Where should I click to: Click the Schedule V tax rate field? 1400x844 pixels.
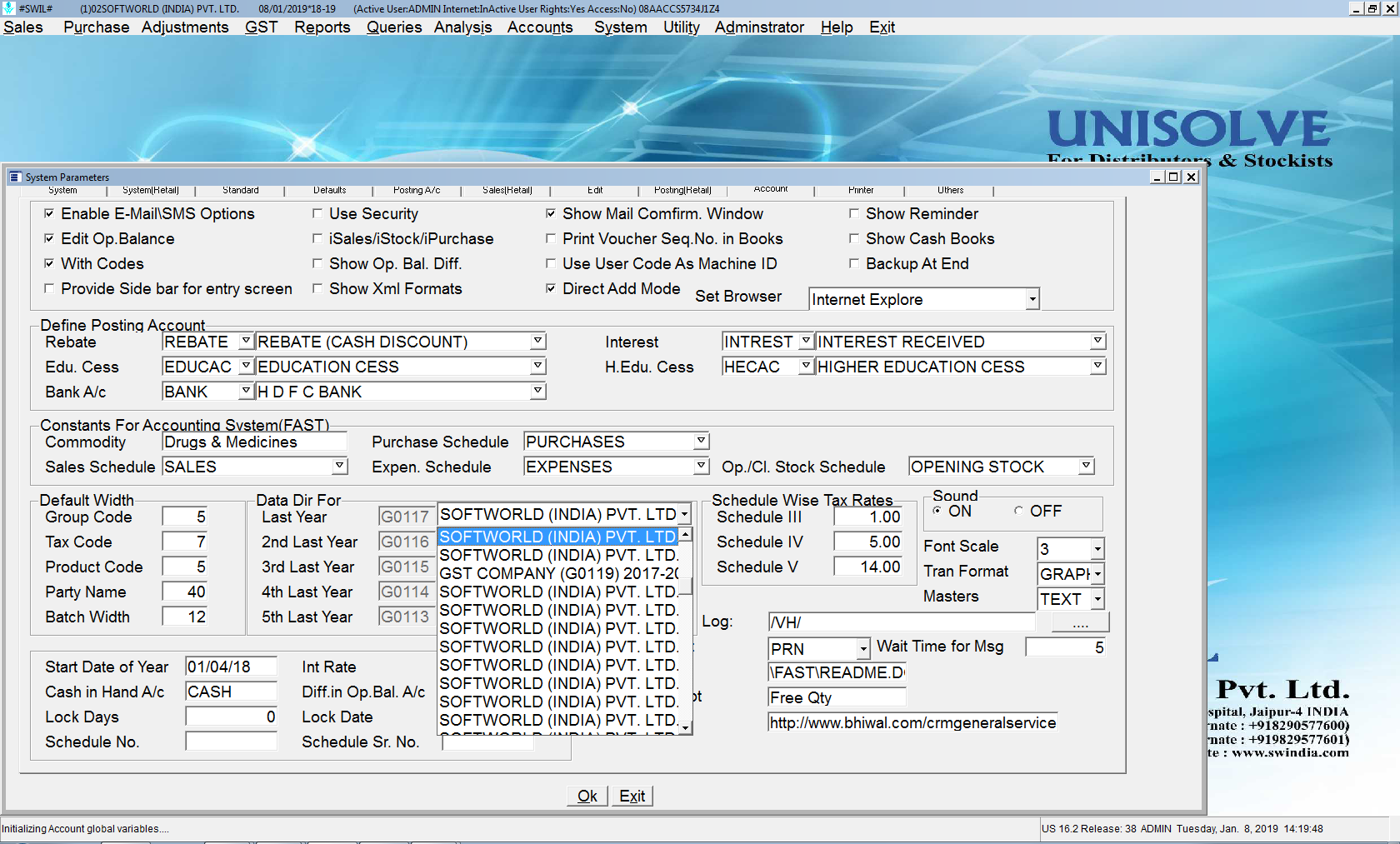pos(868,567)
